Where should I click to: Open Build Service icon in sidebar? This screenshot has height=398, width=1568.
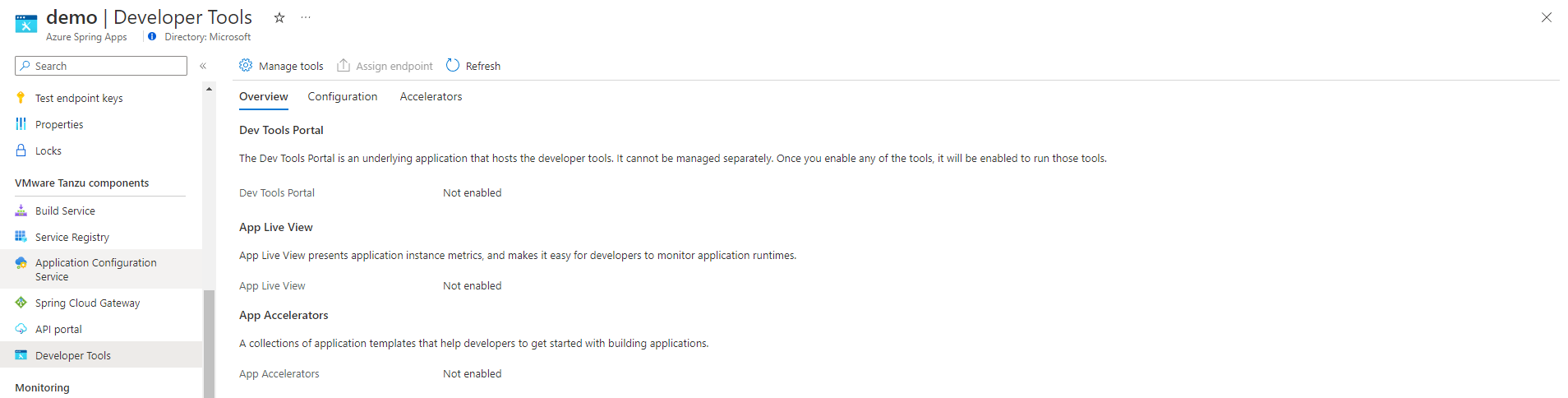21,211
